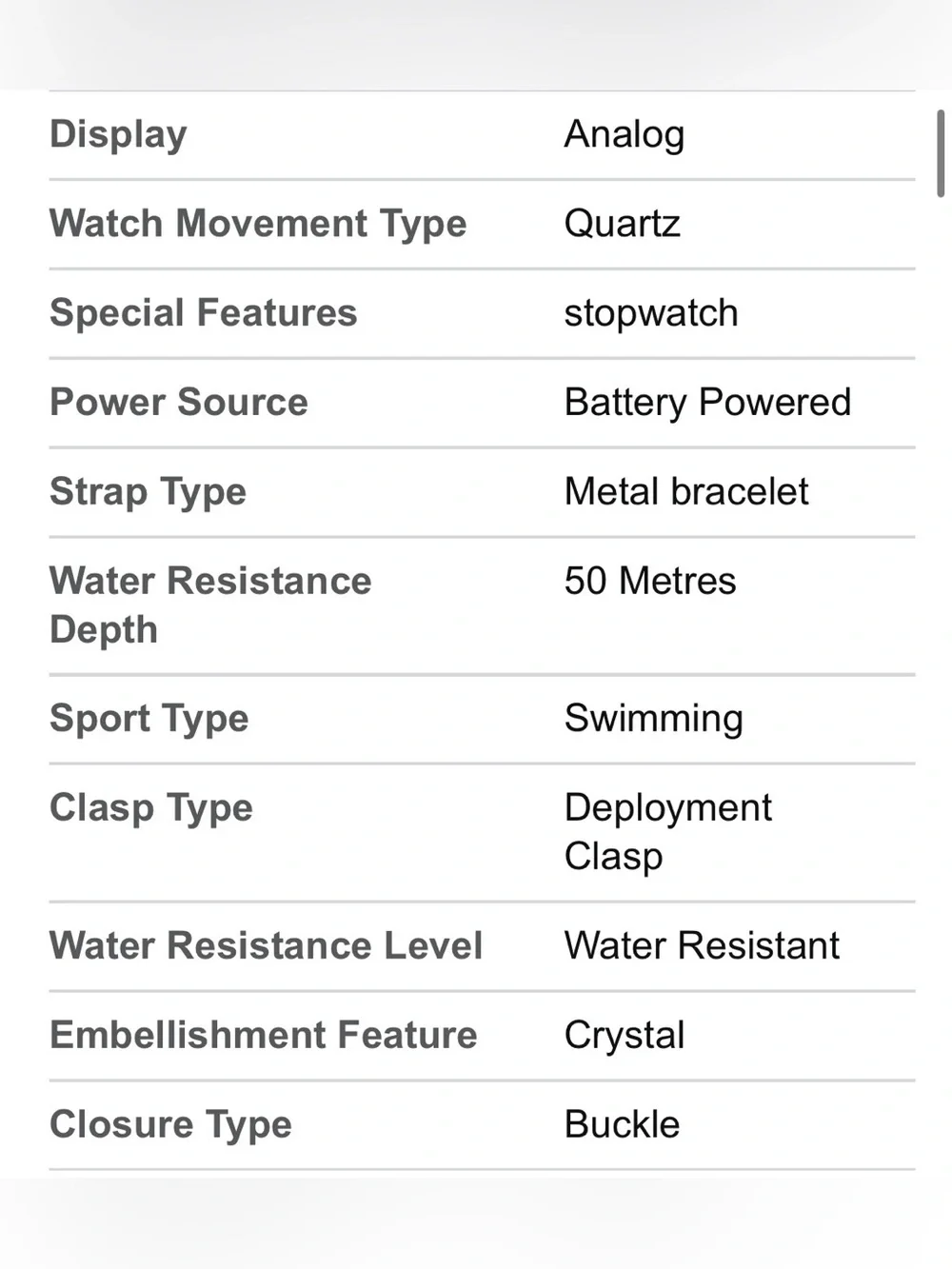The height and width of the screenshot is (1269, 952).
Task: Click the Crystal embellishment value
Action: [625, 1036]
